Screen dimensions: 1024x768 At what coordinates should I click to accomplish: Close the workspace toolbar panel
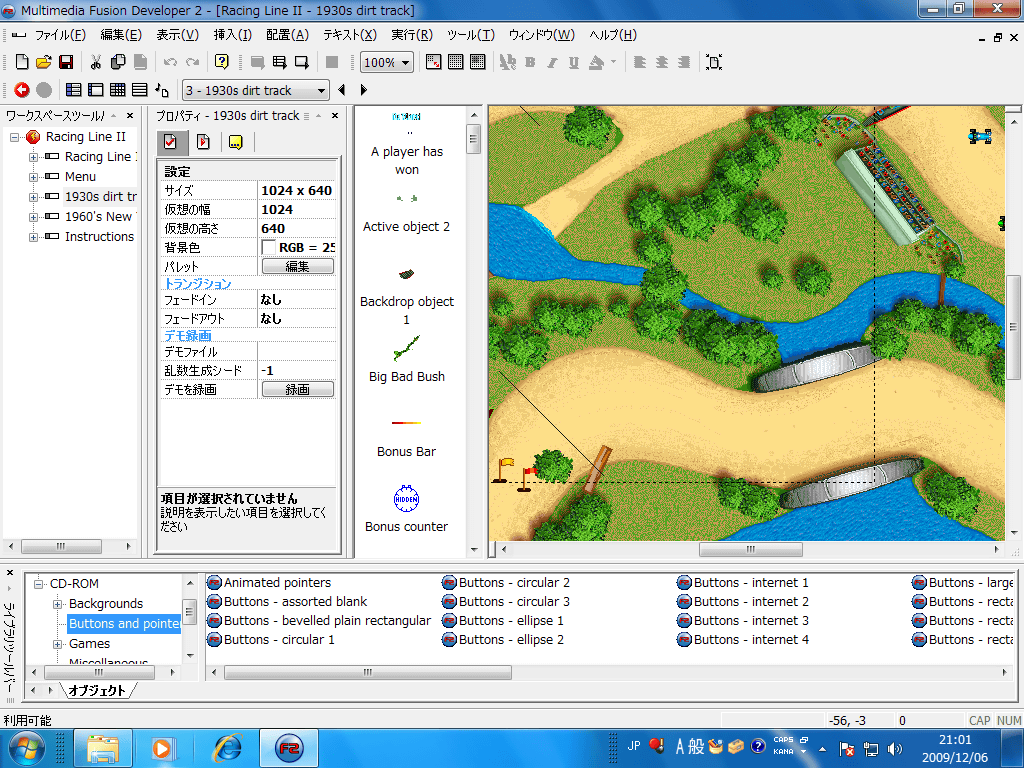coord(130,116)
